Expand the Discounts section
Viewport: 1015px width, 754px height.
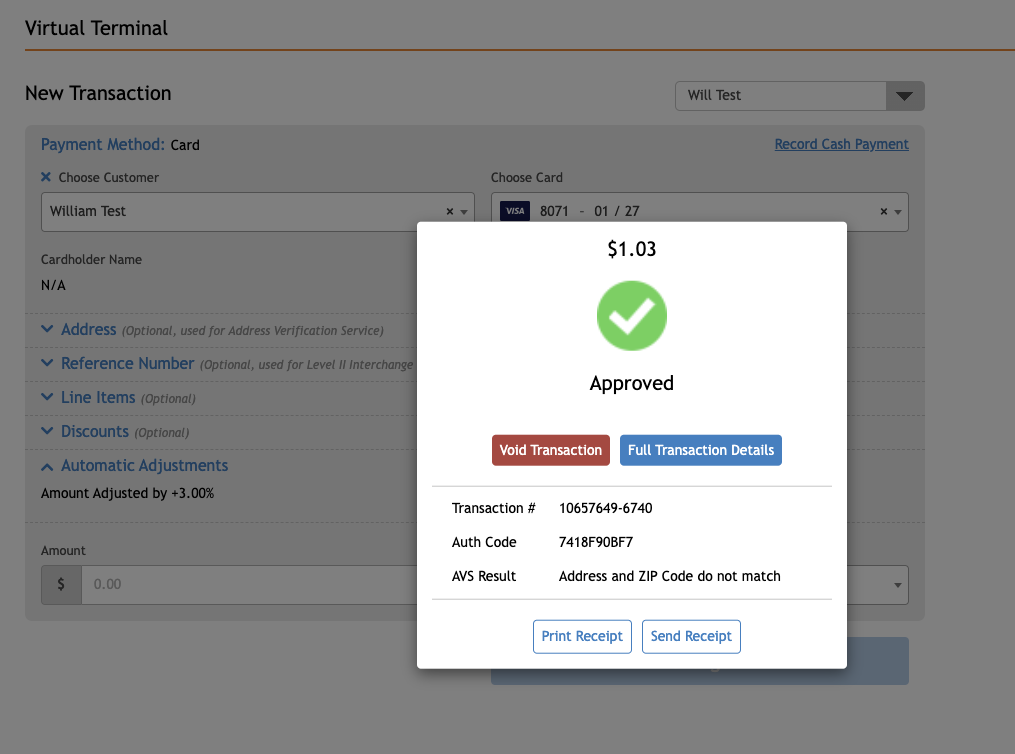[x=94, y=432]
